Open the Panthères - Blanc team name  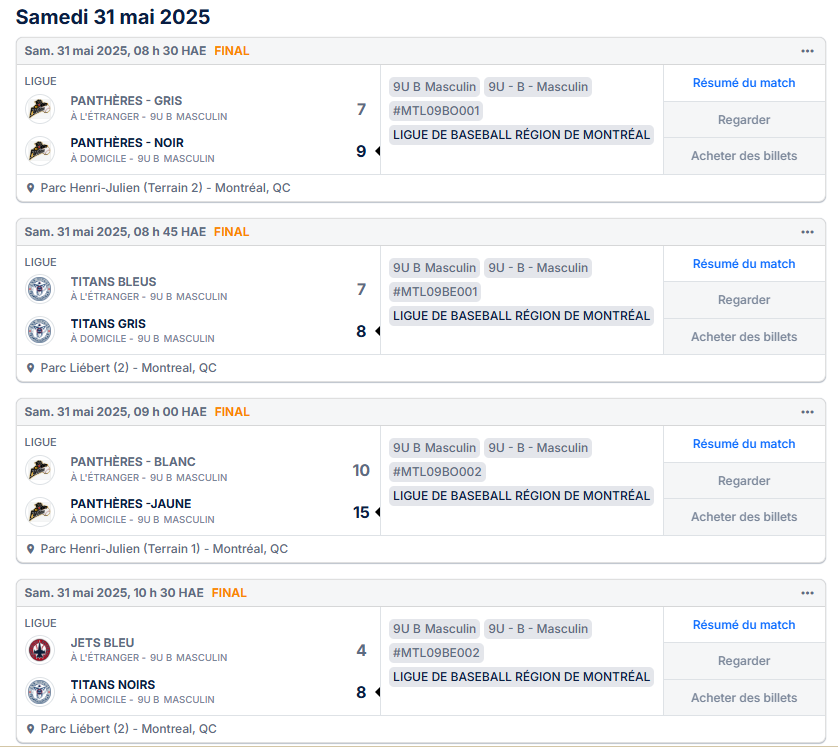coord(133,462)
